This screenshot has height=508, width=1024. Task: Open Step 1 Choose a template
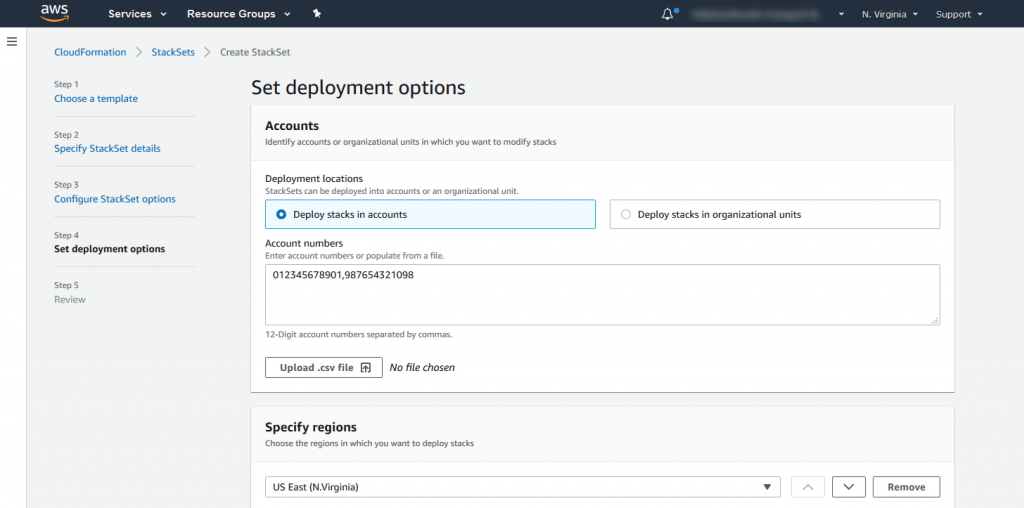tap(96, 99)
